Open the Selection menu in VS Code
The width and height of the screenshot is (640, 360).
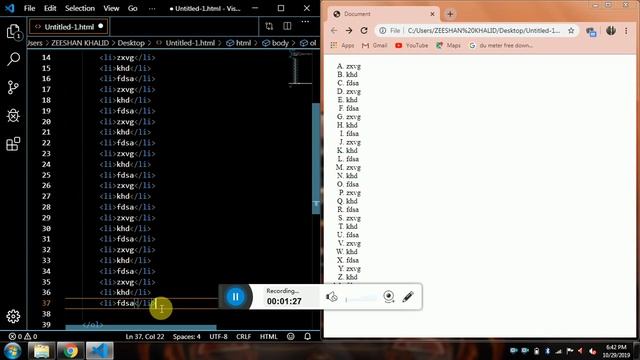coord(80,8)
